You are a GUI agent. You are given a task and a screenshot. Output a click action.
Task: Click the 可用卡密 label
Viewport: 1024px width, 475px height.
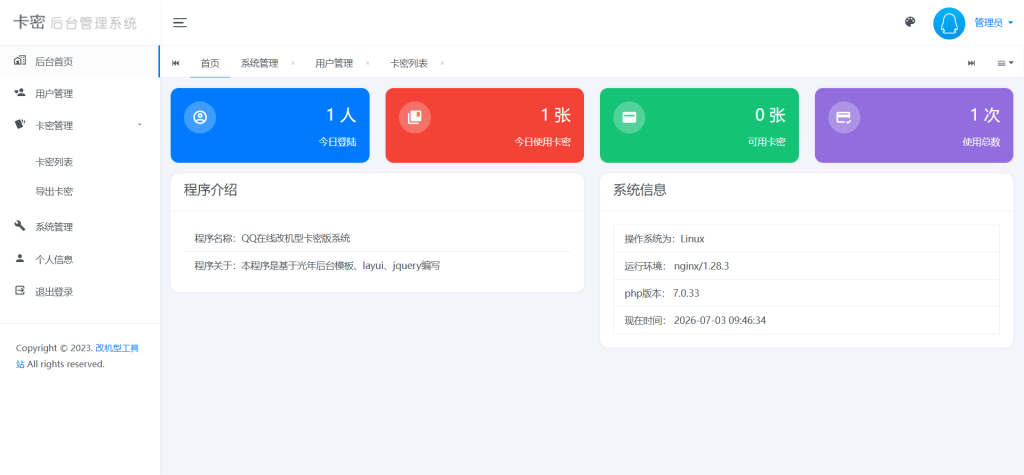(767, 141)
